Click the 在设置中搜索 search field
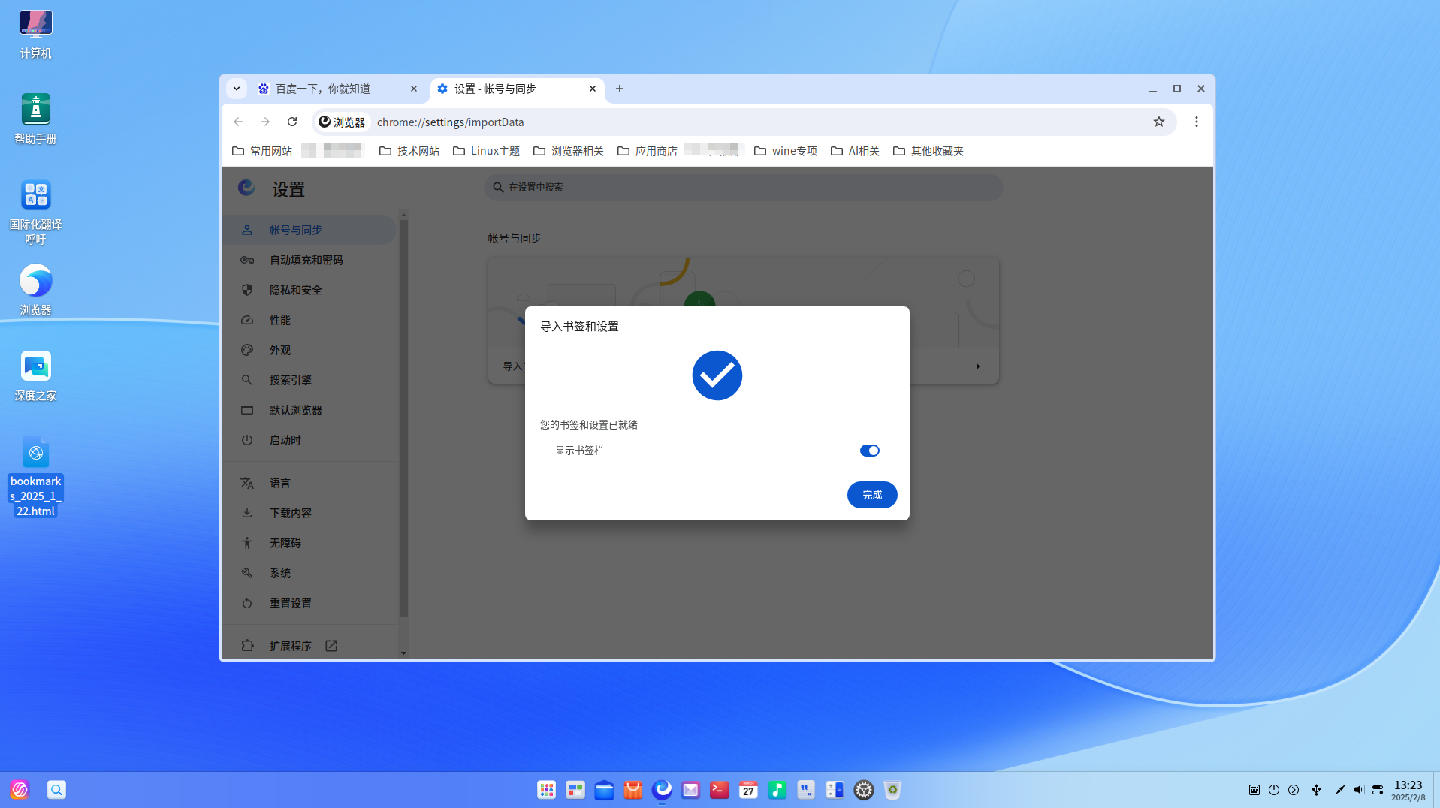Viewport: 1440px width, 808px height. coord(744,187)
